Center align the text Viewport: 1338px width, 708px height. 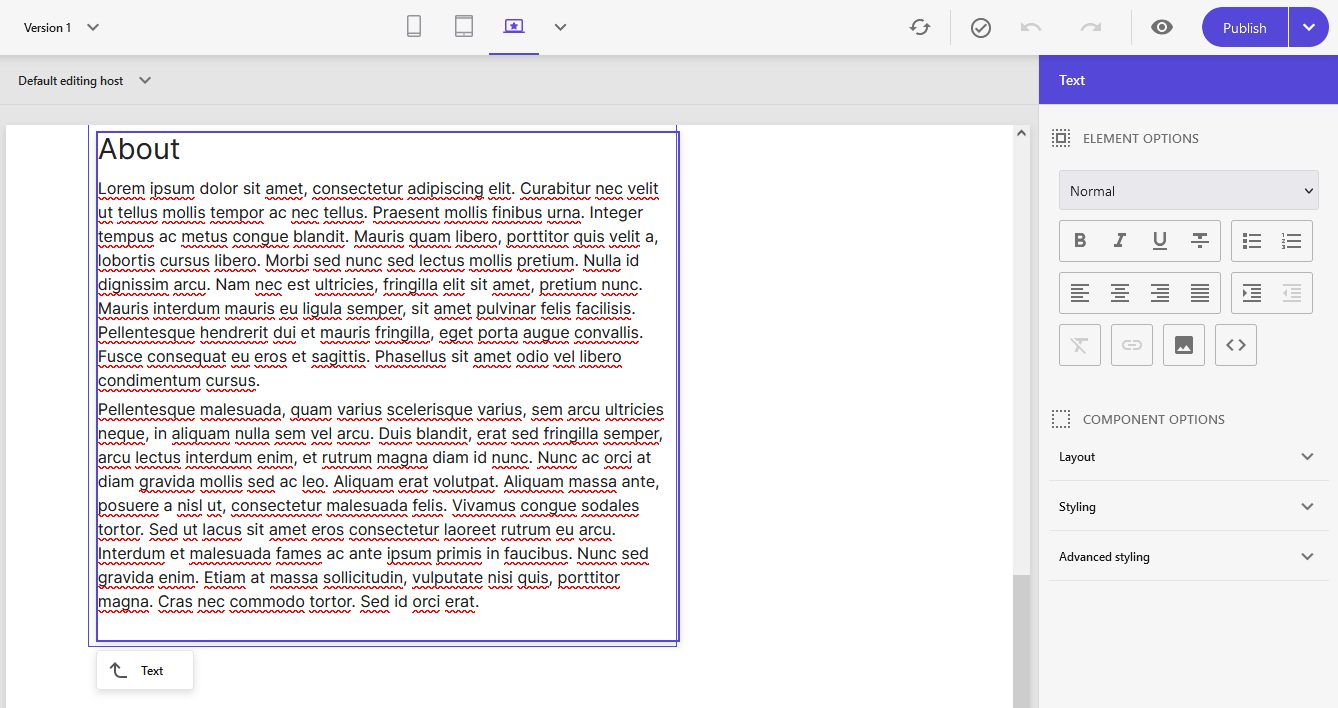click(x=1120, y=293)
